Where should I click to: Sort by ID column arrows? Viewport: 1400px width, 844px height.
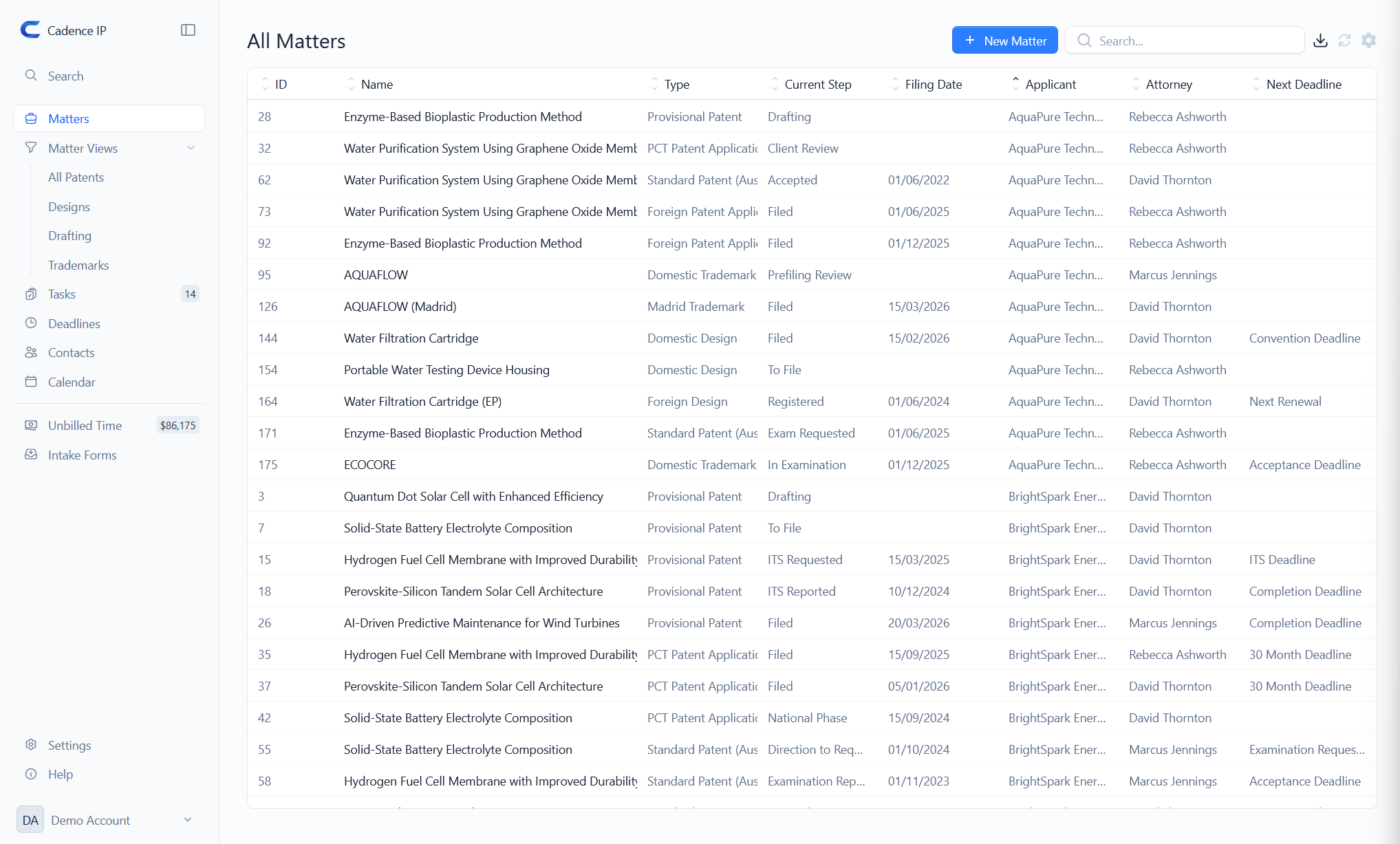[265, 84]
